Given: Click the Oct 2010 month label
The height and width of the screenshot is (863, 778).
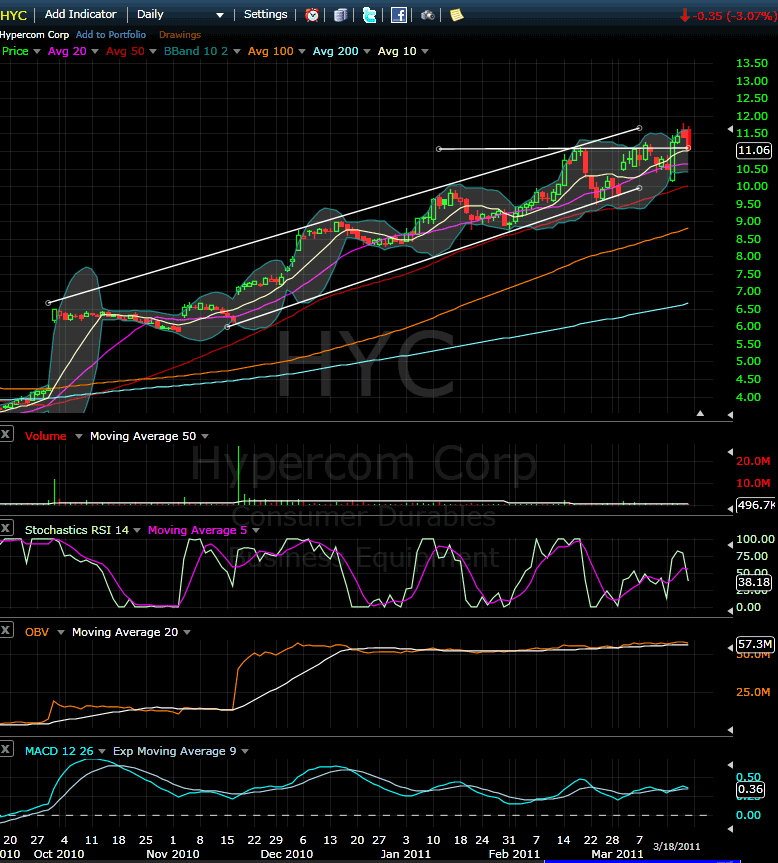Looking at the screenshot, I should coord(59,854).
